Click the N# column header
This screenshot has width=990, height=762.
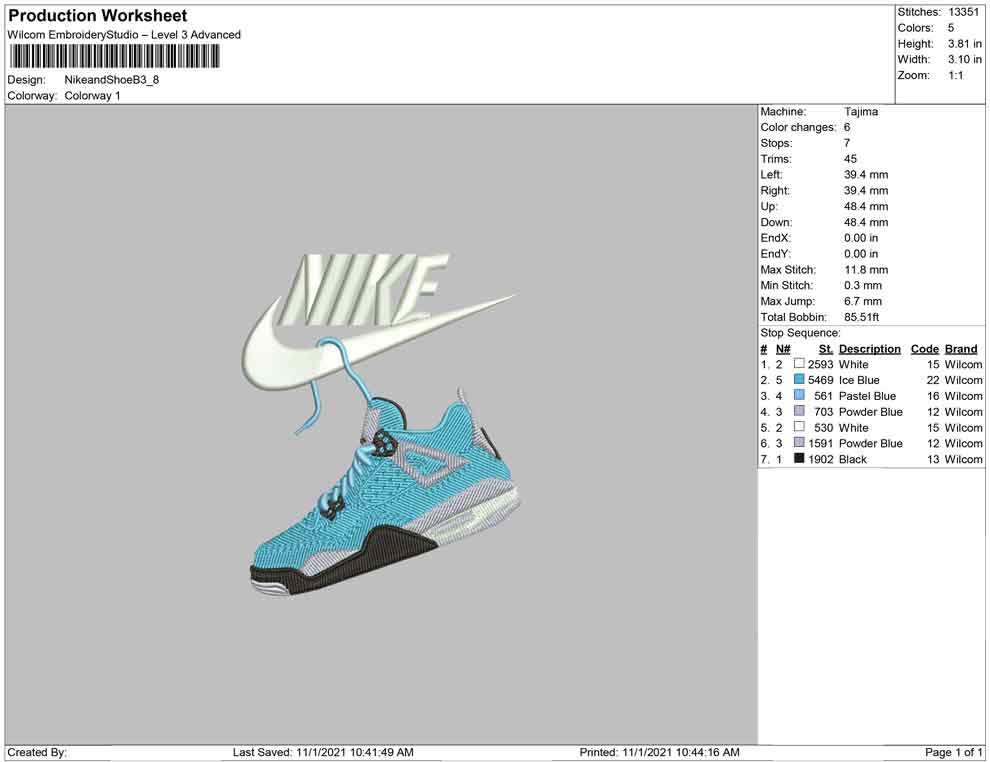click(x=783, y=349)
